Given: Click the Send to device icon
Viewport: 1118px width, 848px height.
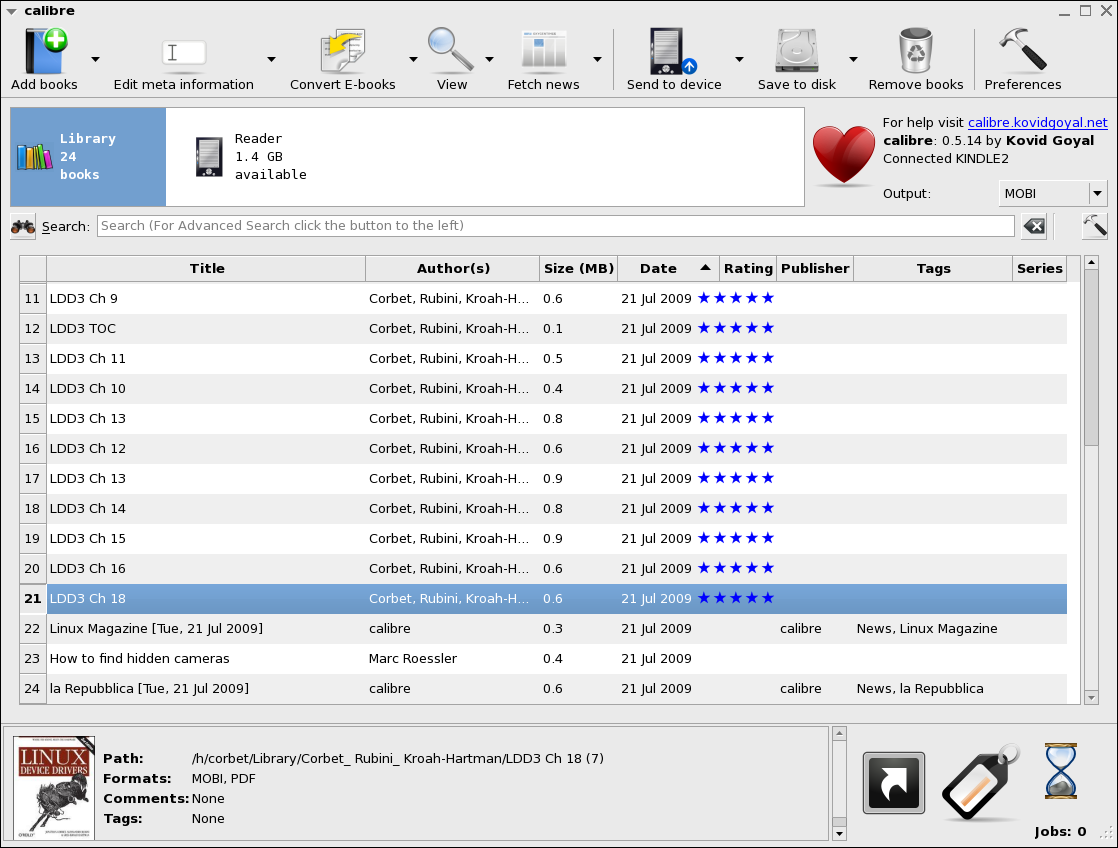Looking at the screenshot, I should pos(672,51).
